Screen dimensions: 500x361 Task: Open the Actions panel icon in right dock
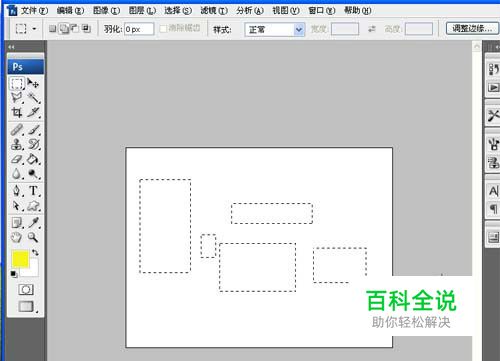[493, 87]
